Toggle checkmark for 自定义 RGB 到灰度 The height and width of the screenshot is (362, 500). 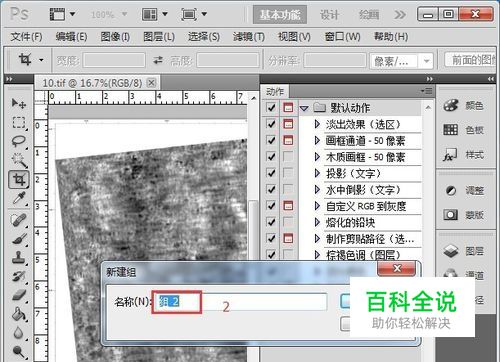coord(271,206)
